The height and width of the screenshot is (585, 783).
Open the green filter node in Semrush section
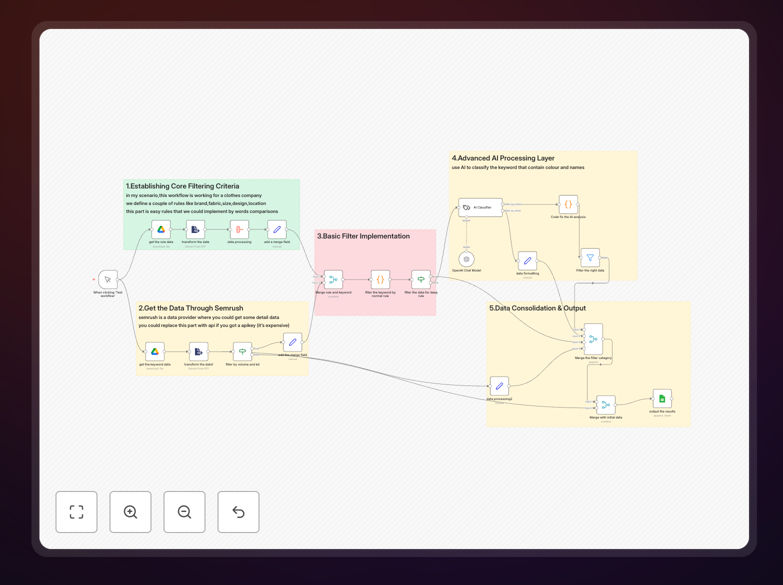click(x=242, y=352)
